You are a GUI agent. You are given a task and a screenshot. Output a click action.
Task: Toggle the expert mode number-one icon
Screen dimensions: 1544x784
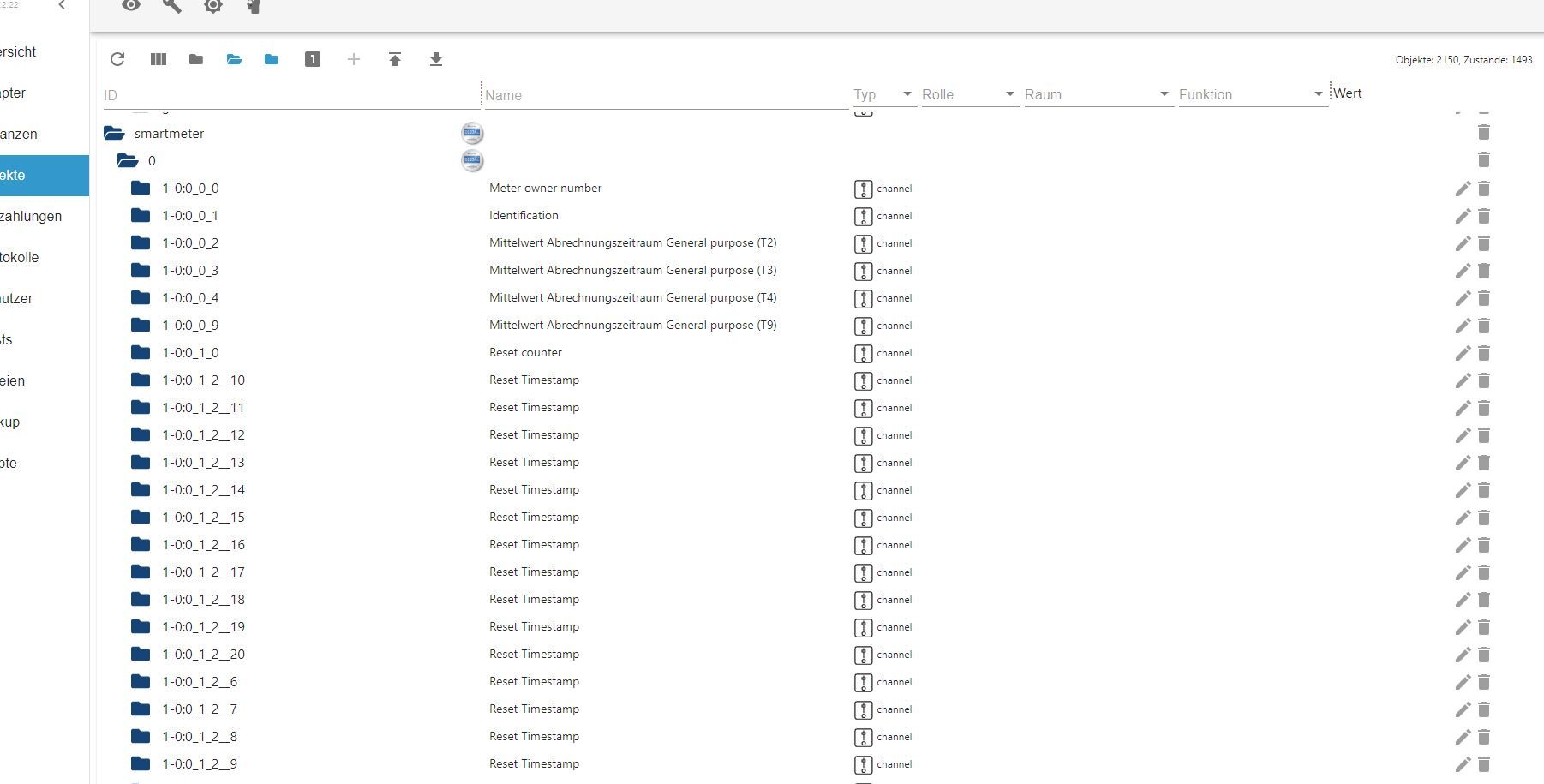point(313,59)
